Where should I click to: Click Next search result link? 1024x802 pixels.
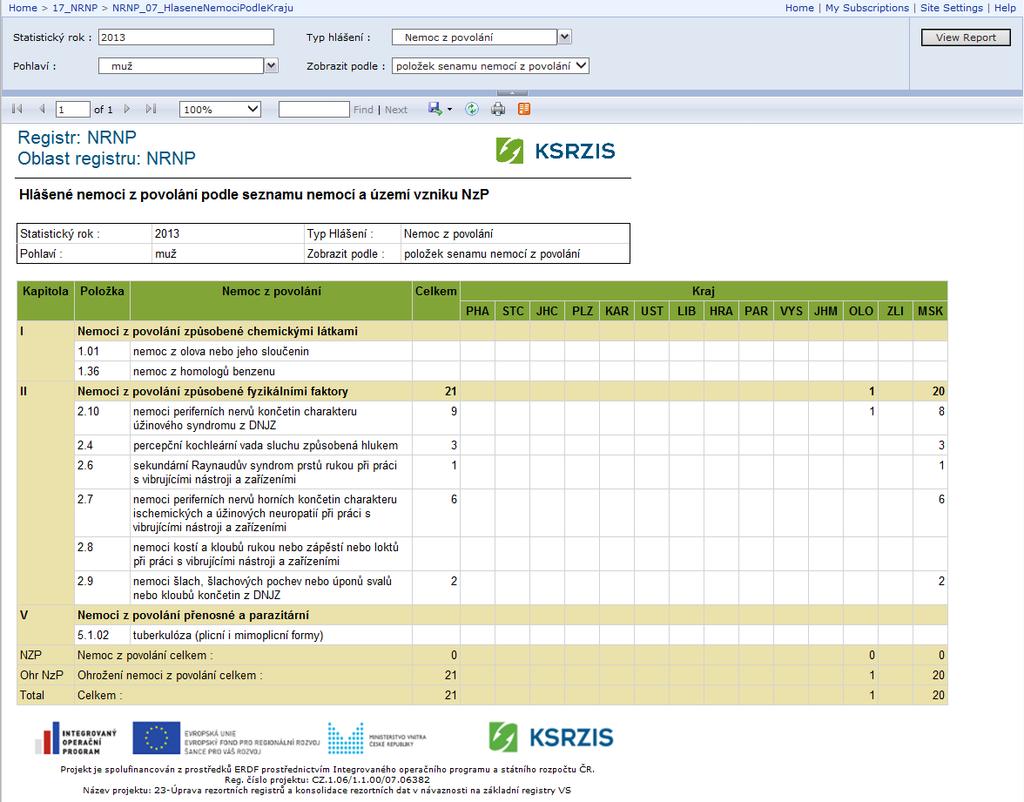[396, 110]
